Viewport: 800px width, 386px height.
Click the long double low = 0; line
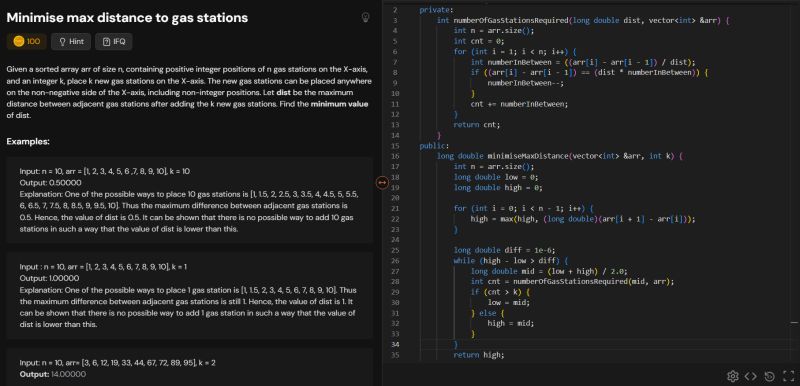point(496,177)
